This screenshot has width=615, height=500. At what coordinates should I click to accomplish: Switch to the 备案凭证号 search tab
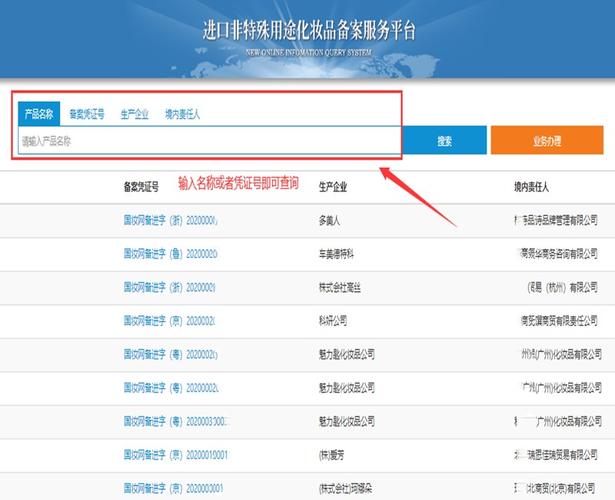coord(87,114)
